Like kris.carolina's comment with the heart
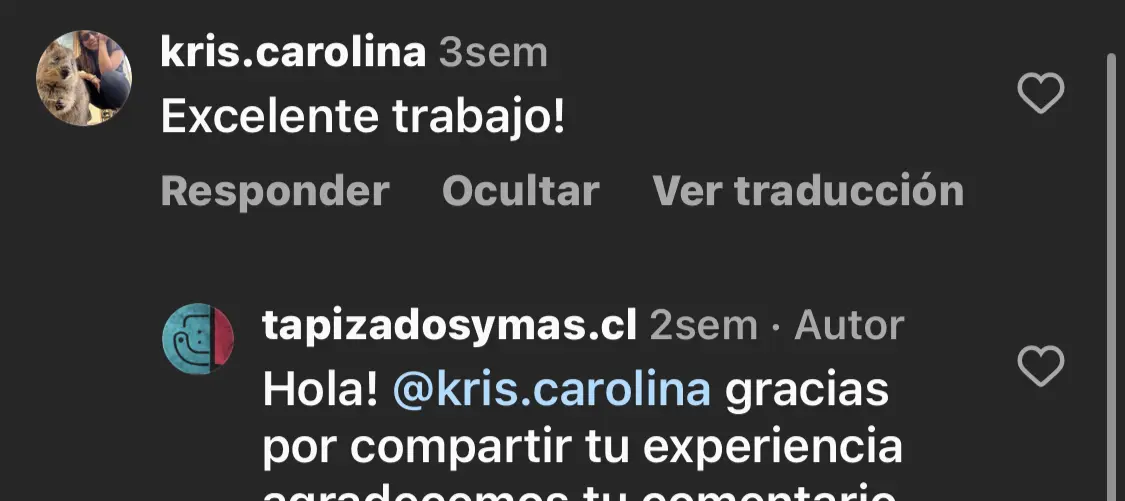This screenshot has height=501, width=1125. coord(1040,93)
